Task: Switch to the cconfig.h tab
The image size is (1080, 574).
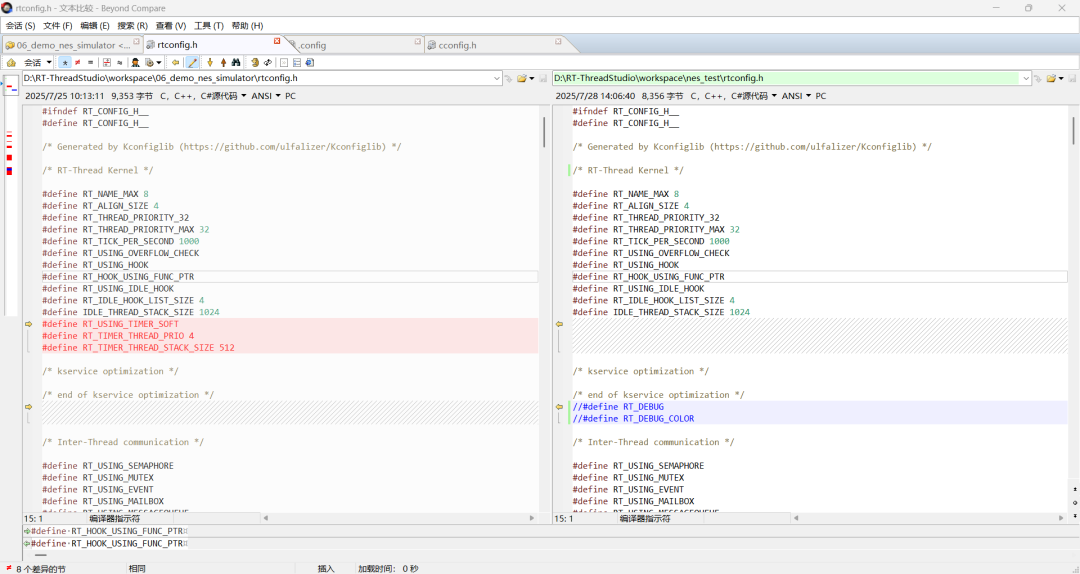Action: tap(456, 45)
